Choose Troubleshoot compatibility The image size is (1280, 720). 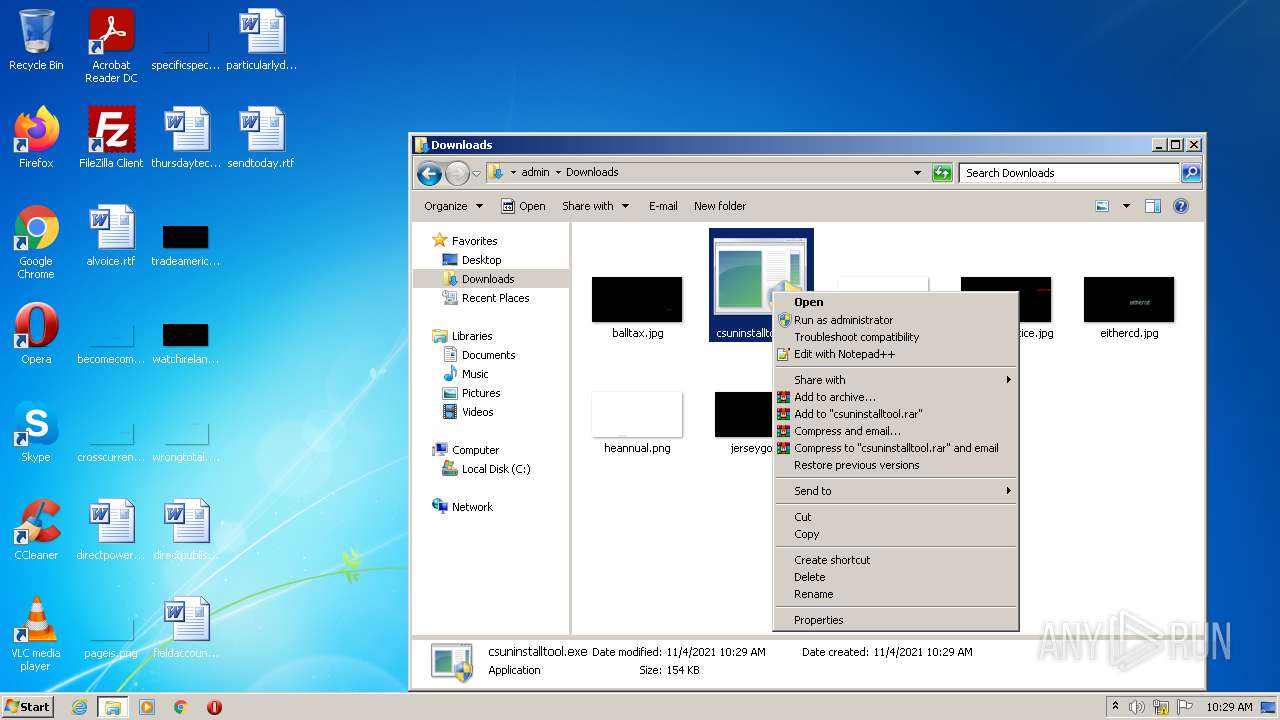896,337
